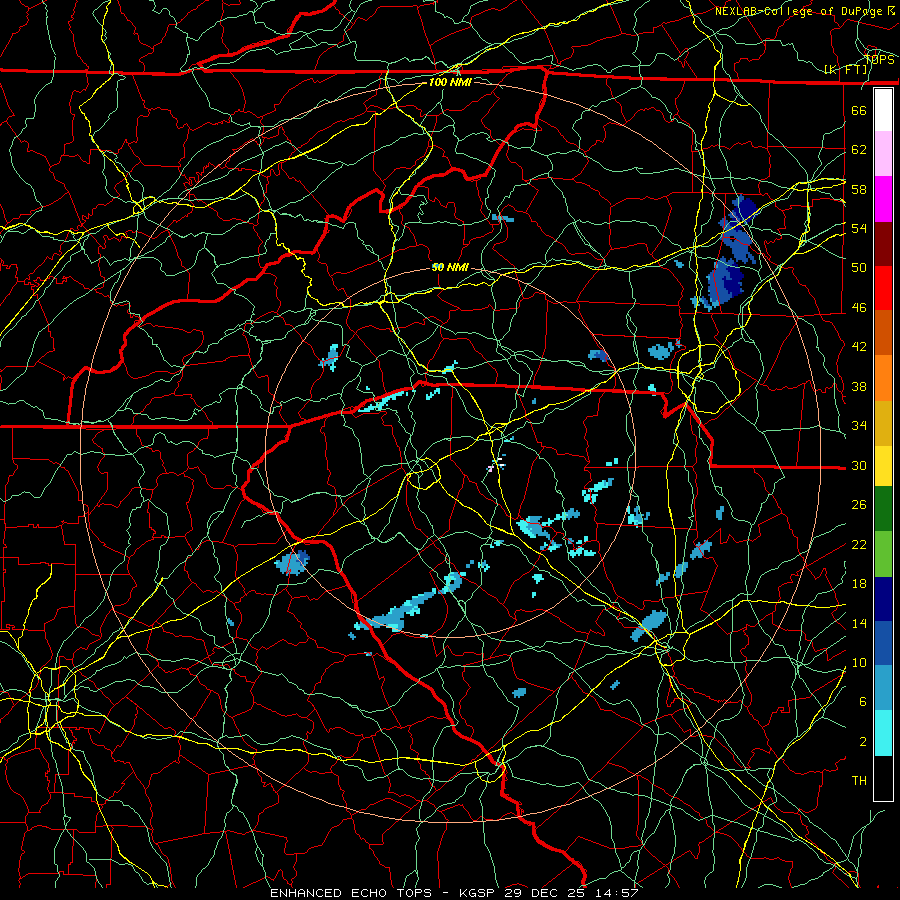Click the light green 22 kft swatch
Viewport: 900px width, 900px height.
[x=883, y=553]
